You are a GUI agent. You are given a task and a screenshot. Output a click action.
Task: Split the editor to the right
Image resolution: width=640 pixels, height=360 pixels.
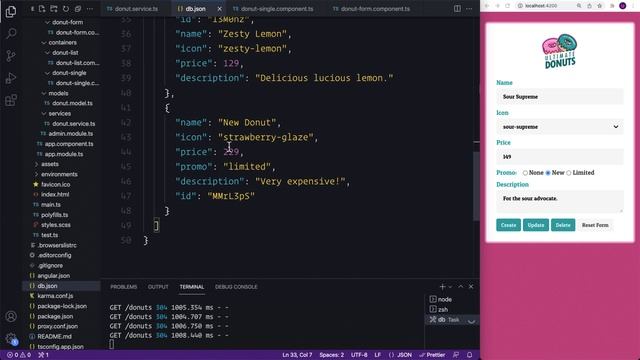pos(457,9)
